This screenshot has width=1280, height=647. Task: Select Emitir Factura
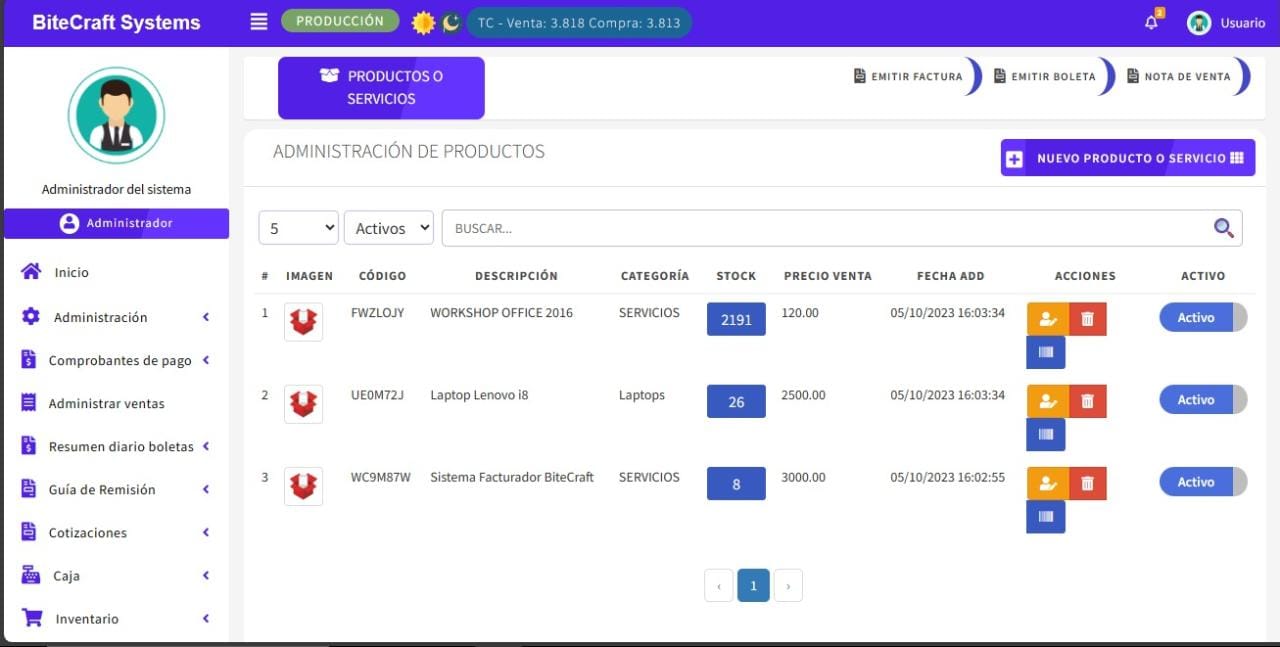[908, 75]
